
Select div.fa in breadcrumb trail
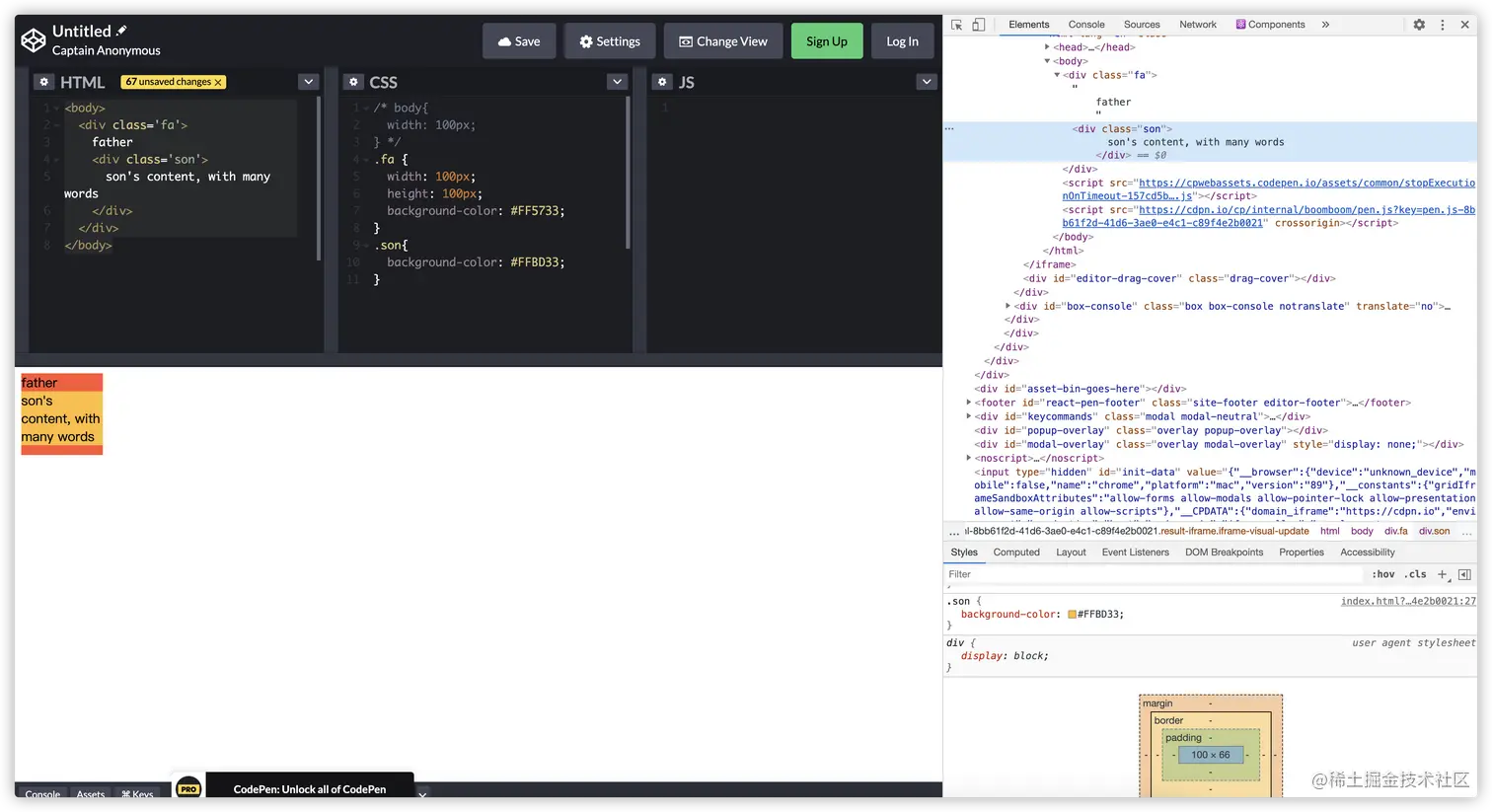[x=1396, y=531]
